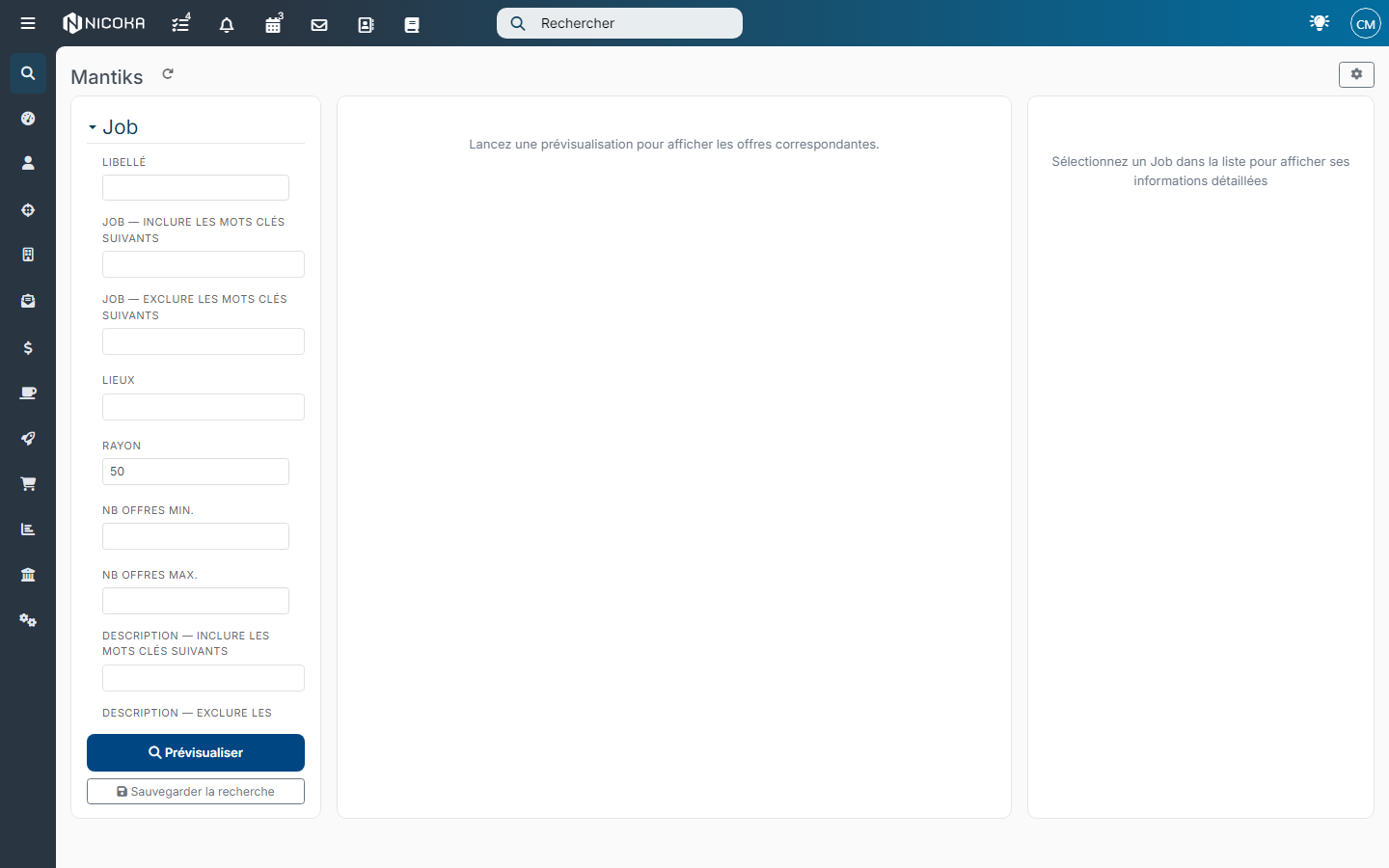The image size is (1389, 868).
Task: Open the crosshair target sidebar icon
Action: tap(28, 209)
